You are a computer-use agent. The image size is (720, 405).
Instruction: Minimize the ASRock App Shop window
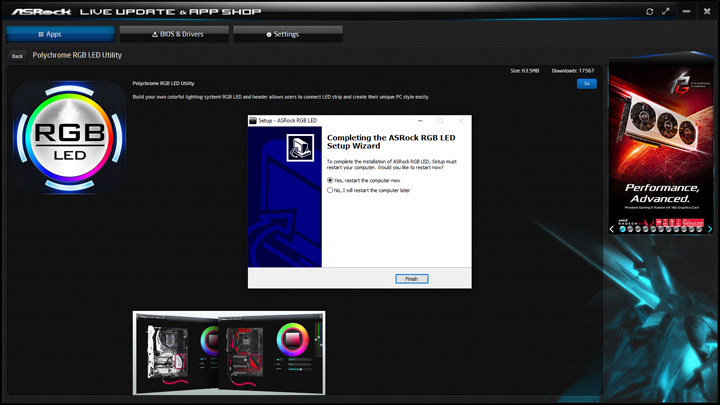tap(686, 11)
